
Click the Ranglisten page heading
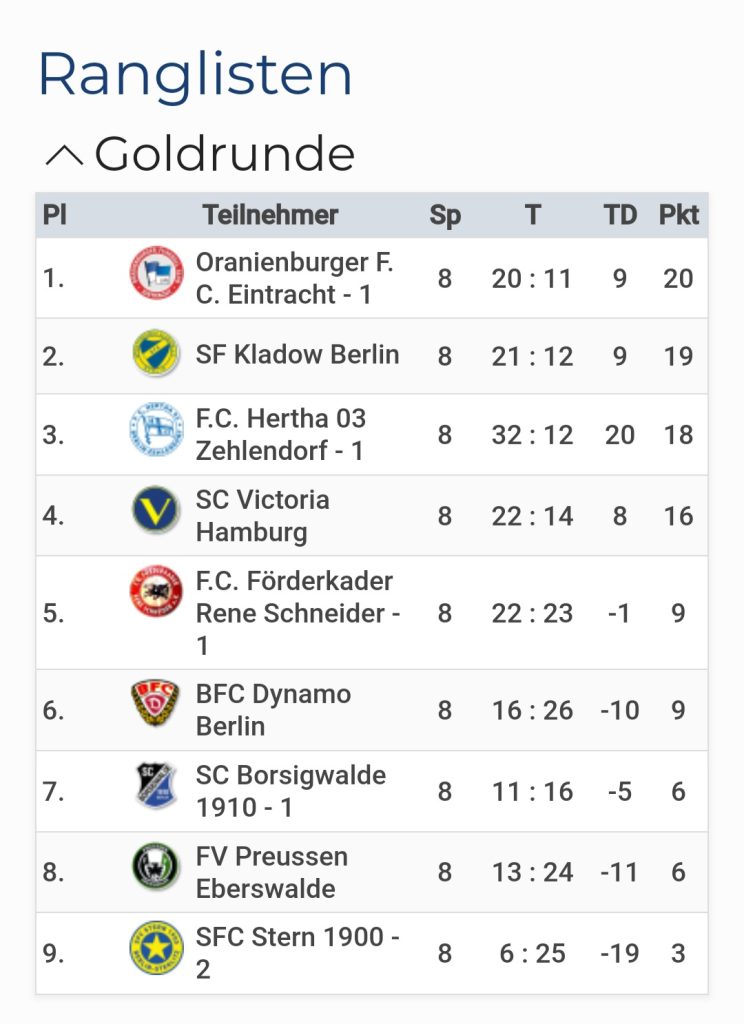195,75
